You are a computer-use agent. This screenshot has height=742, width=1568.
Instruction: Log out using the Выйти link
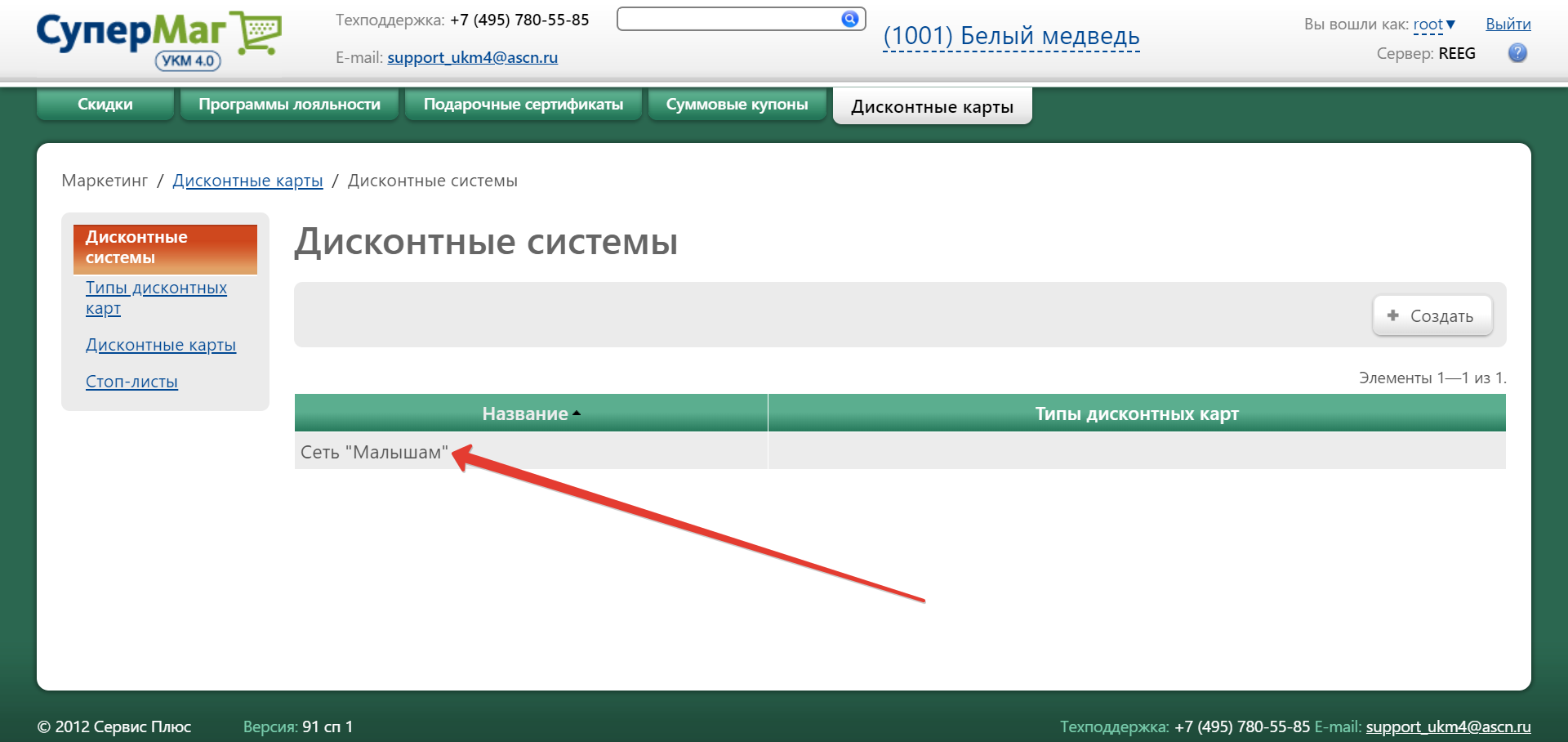pyautogui.click(x=1508, y=25)
